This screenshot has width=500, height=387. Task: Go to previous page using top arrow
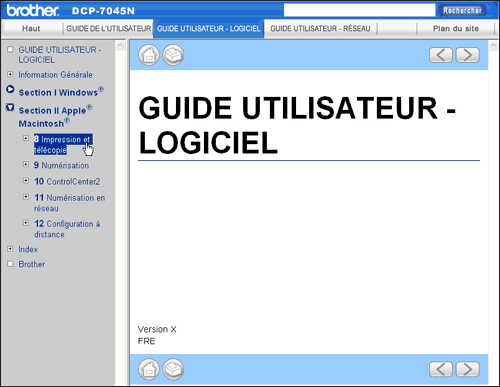pyautogui.click(x=441, y=55)
